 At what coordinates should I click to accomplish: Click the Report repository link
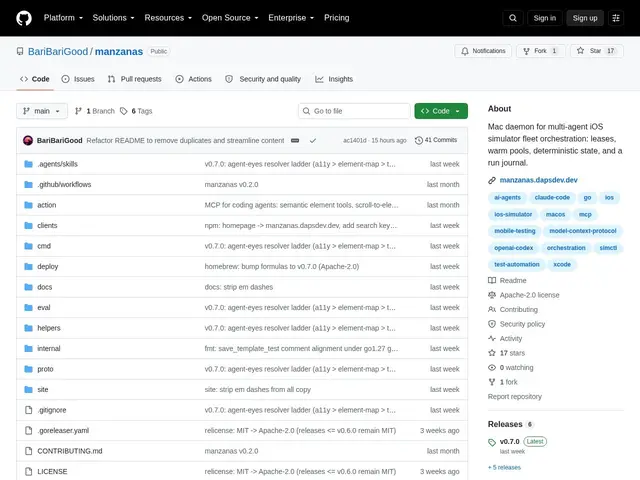pos(515,396)
